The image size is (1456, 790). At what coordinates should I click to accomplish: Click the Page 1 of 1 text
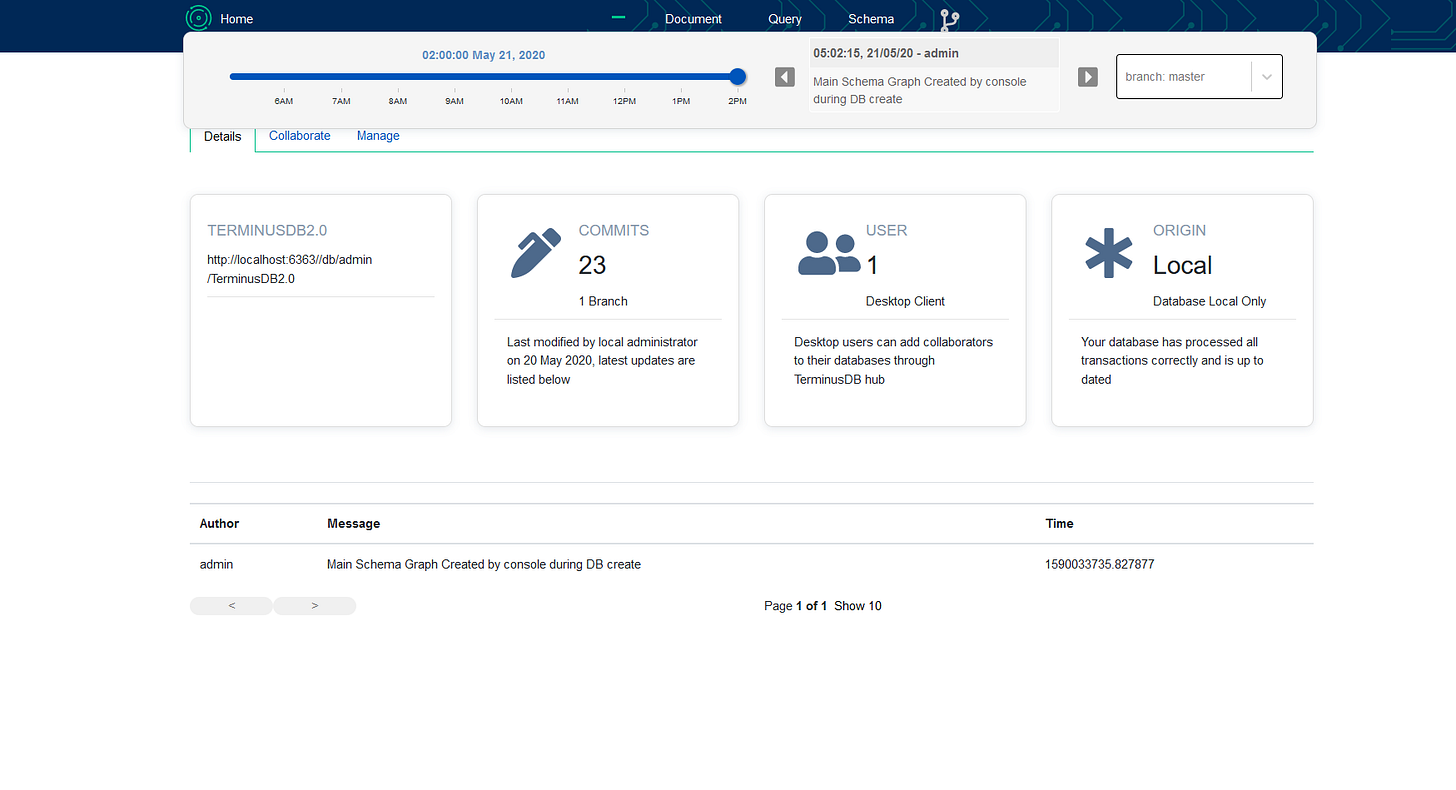coord(795,606)
